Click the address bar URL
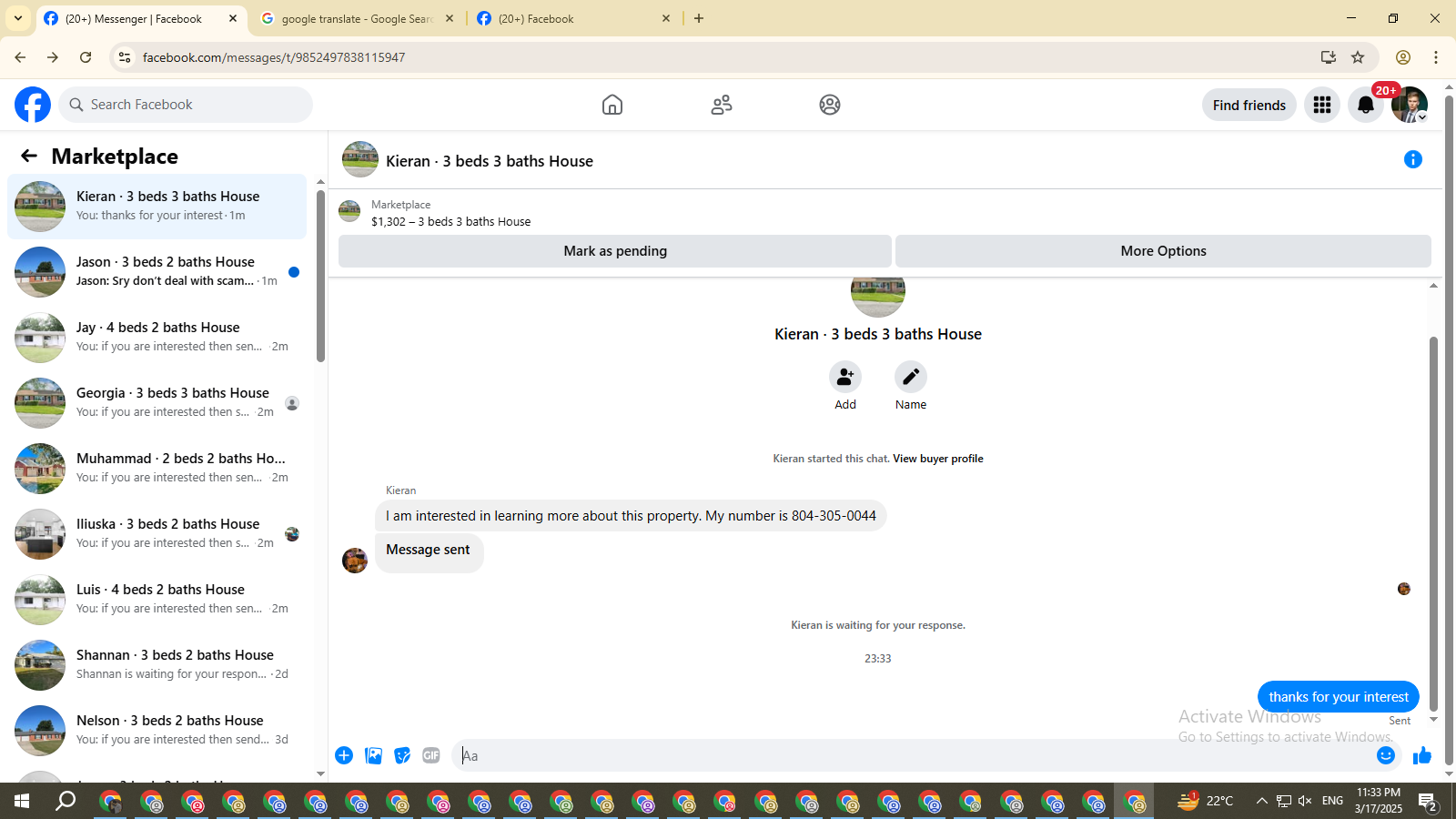The height and width of the screenshot is (819, 1456). (274, 57)
